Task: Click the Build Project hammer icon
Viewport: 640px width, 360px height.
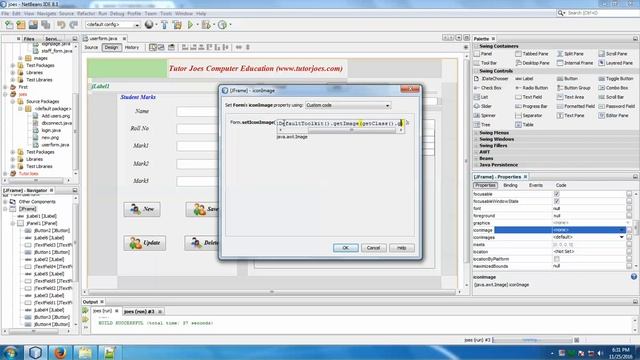Action: (164, 25)
